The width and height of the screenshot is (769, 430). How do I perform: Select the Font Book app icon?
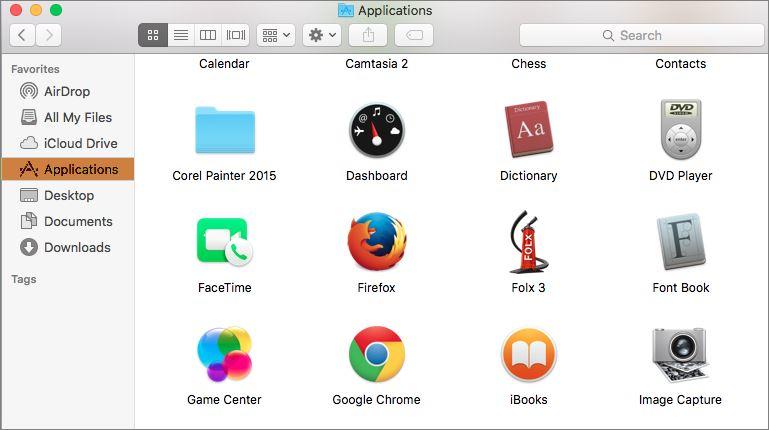tap(681, 242)
